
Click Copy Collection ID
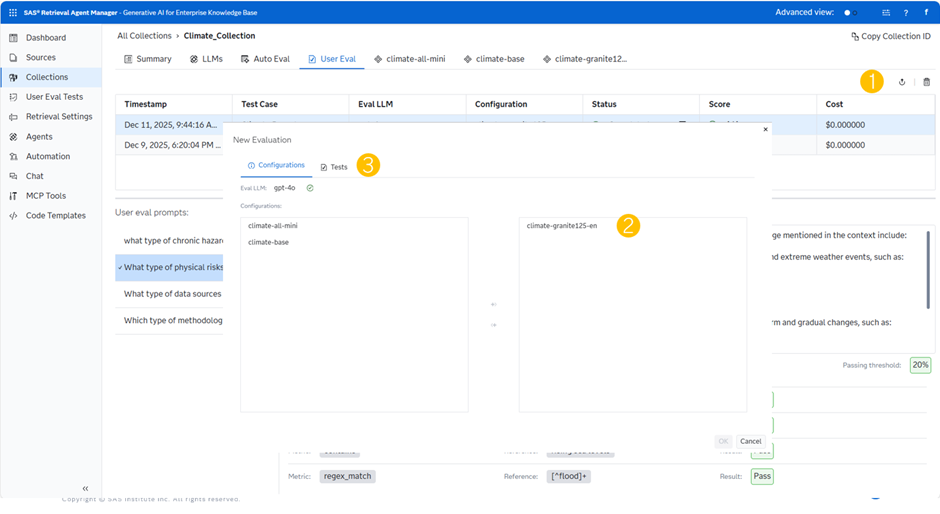pyautogui.click(x=890, y=36)
